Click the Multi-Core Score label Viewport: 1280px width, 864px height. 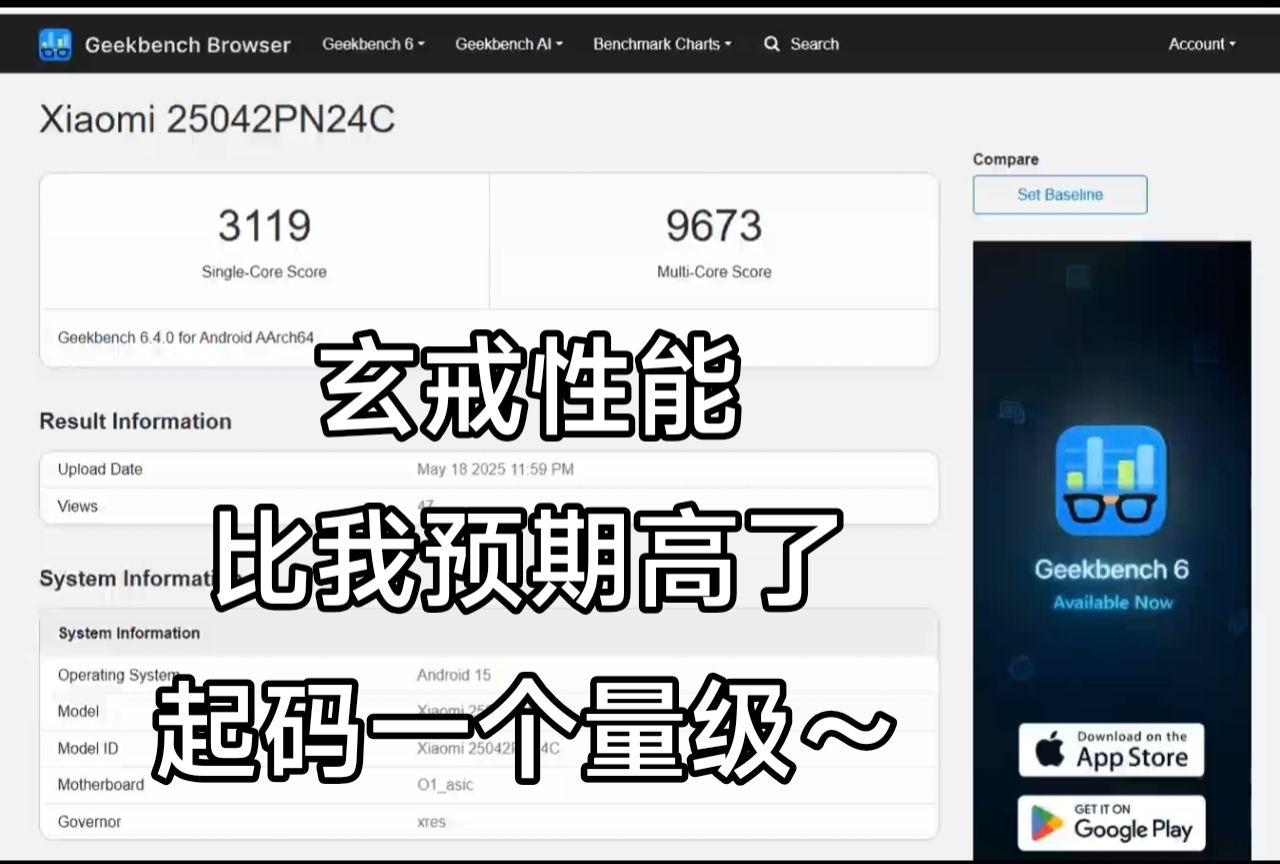pos(714,272)
